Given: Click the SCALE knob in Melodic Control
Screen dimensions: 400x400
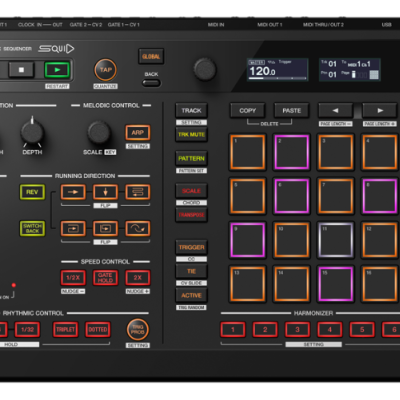Looking at the screenshot, I should tap(99, 133).
